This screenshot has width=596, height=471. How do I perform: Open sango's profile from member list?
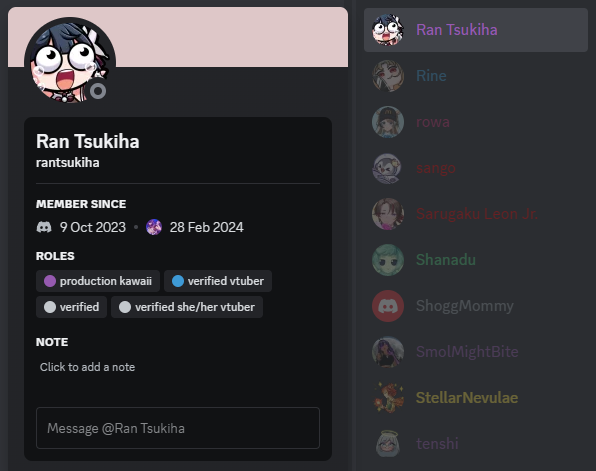[x=476, y=168]
